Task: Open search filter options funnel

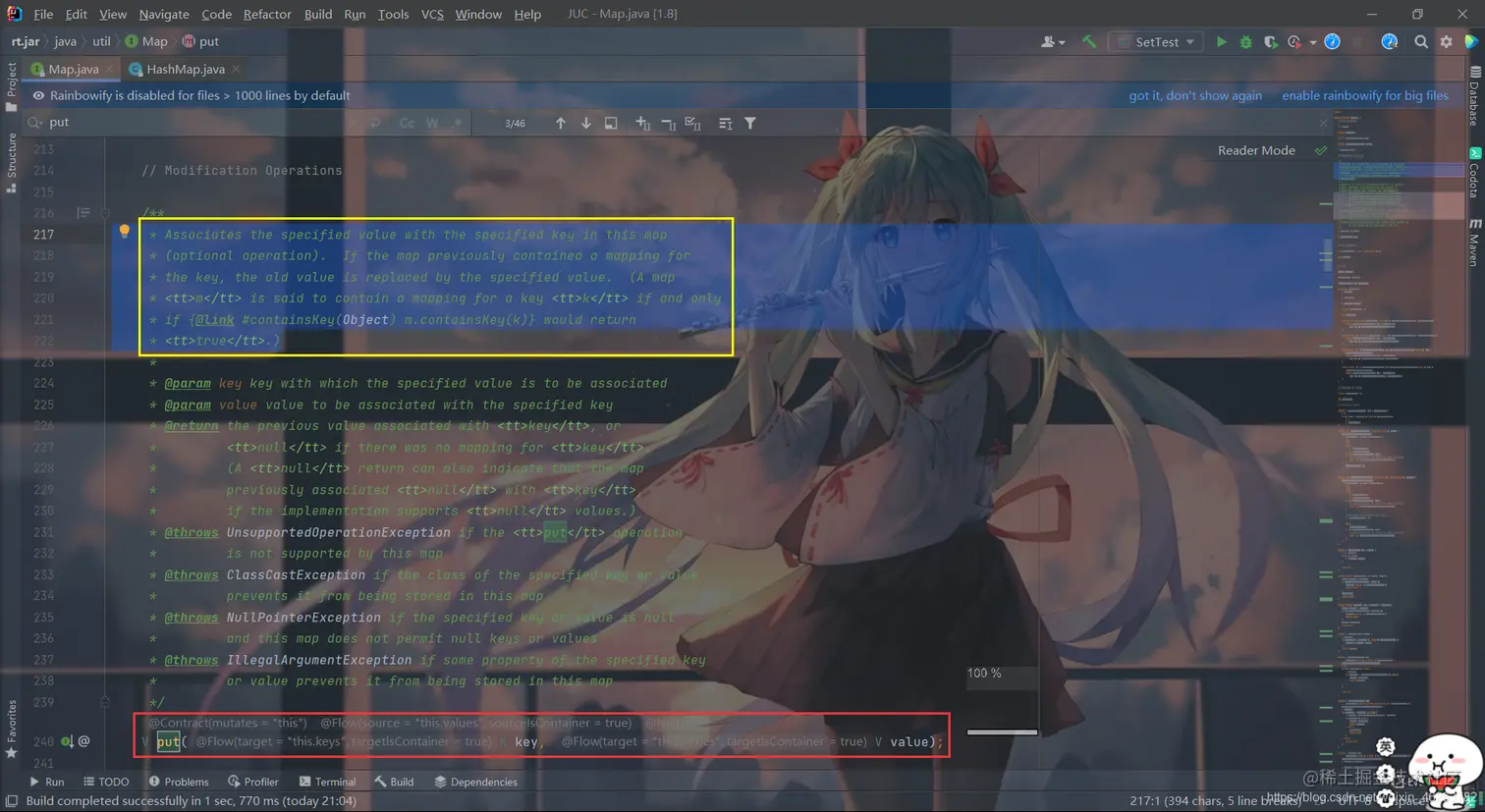Action: click(x=750, y=124)
